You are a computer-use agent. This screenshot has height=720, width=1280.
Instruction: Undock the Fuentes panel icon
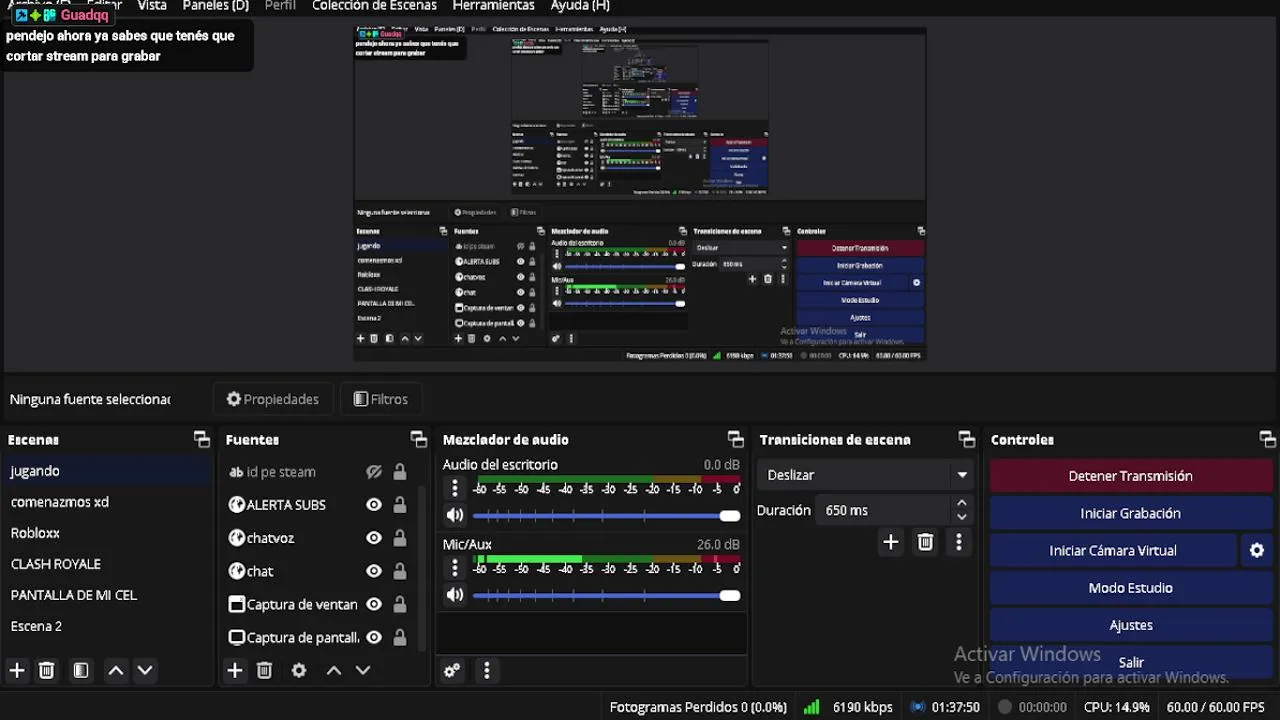[x=419, y=439]
